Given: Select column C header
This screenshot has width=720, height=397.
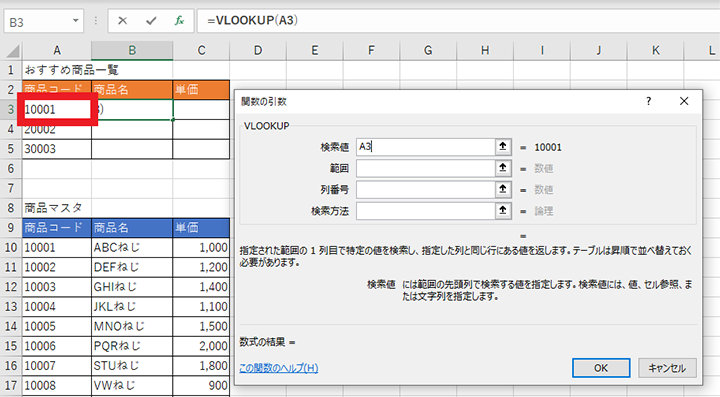Looking at the screenshot, I should [201, 50].
